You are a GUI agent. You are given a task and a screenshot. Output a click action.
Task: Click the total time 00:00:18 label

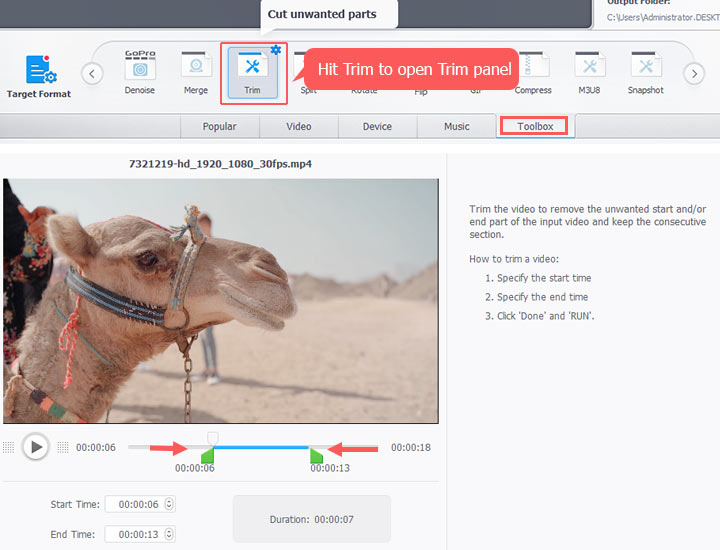411,447
